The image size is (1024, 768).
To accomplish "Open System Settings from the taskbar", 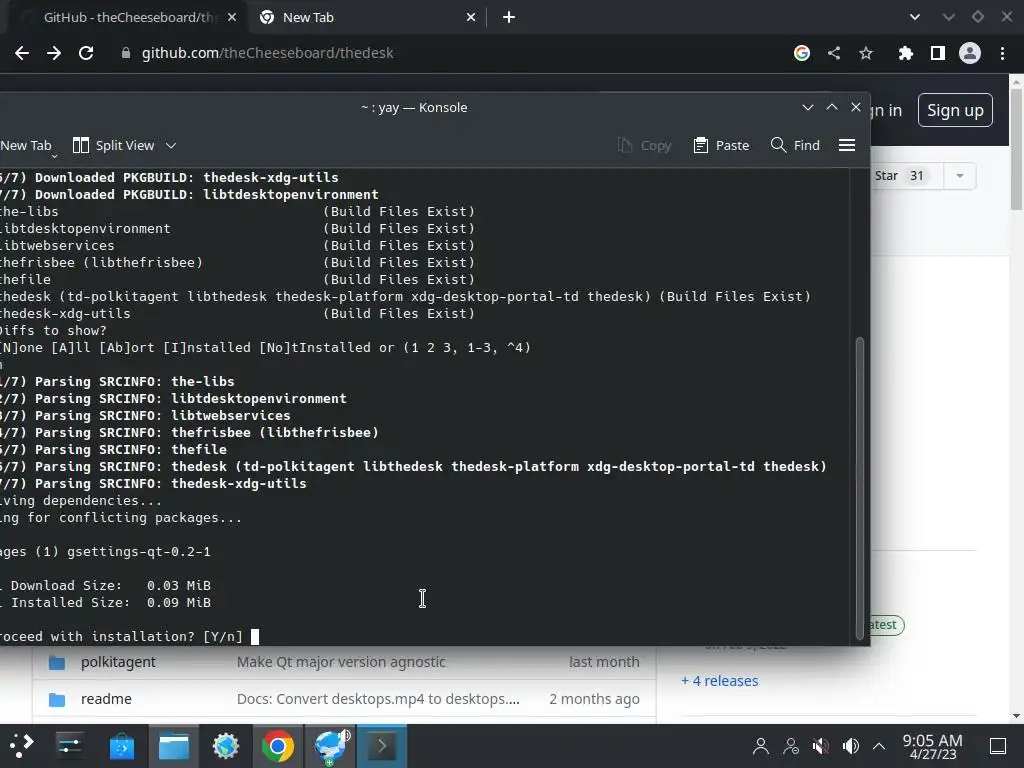I will (69, 746).
